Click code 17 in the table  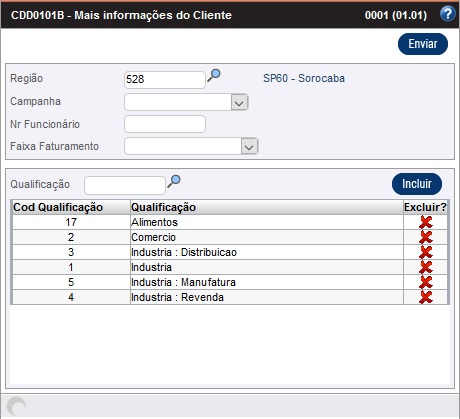[71, 222]
